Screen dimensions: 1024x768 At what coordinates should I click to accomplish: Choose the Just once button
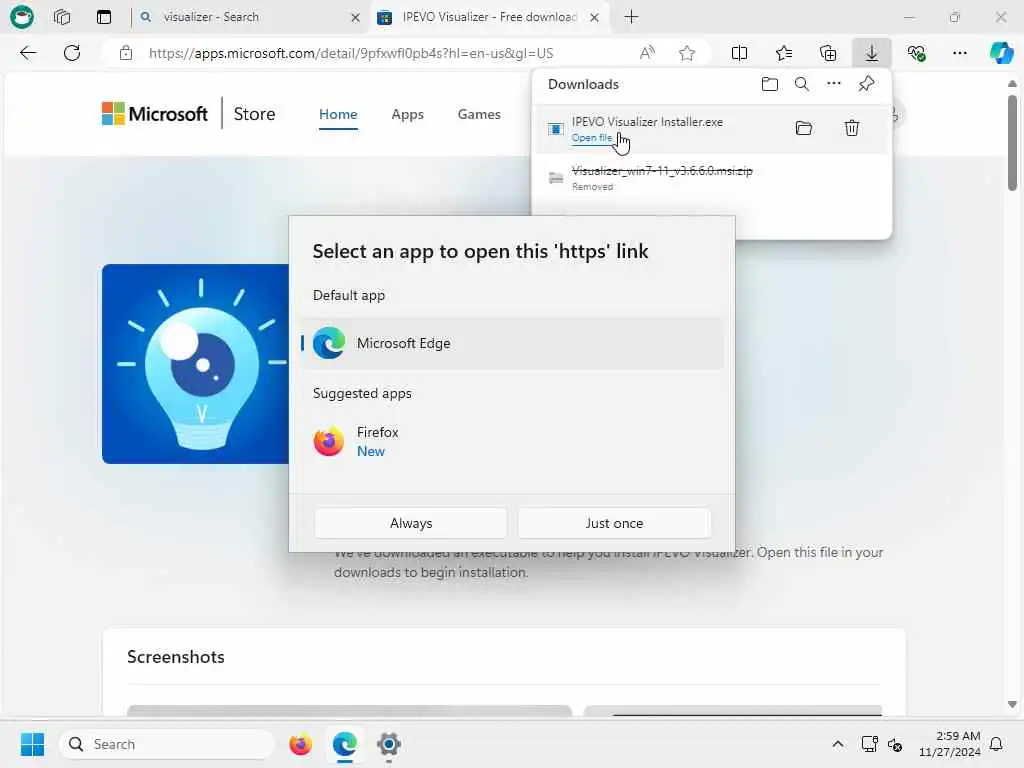[x=614, y=523]
